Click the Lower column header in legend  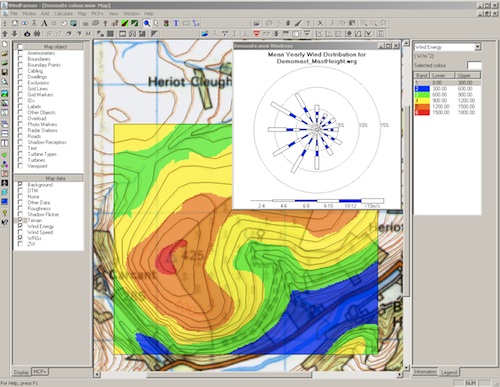point(442,76)
